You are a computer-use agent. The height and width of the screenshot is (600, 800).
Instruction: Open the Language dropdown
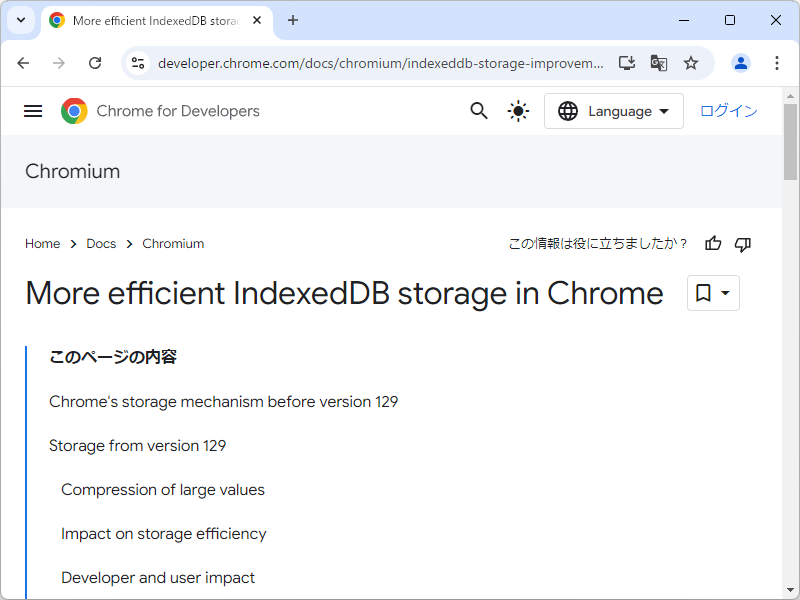pyautogui.click(x=613, y=111)
